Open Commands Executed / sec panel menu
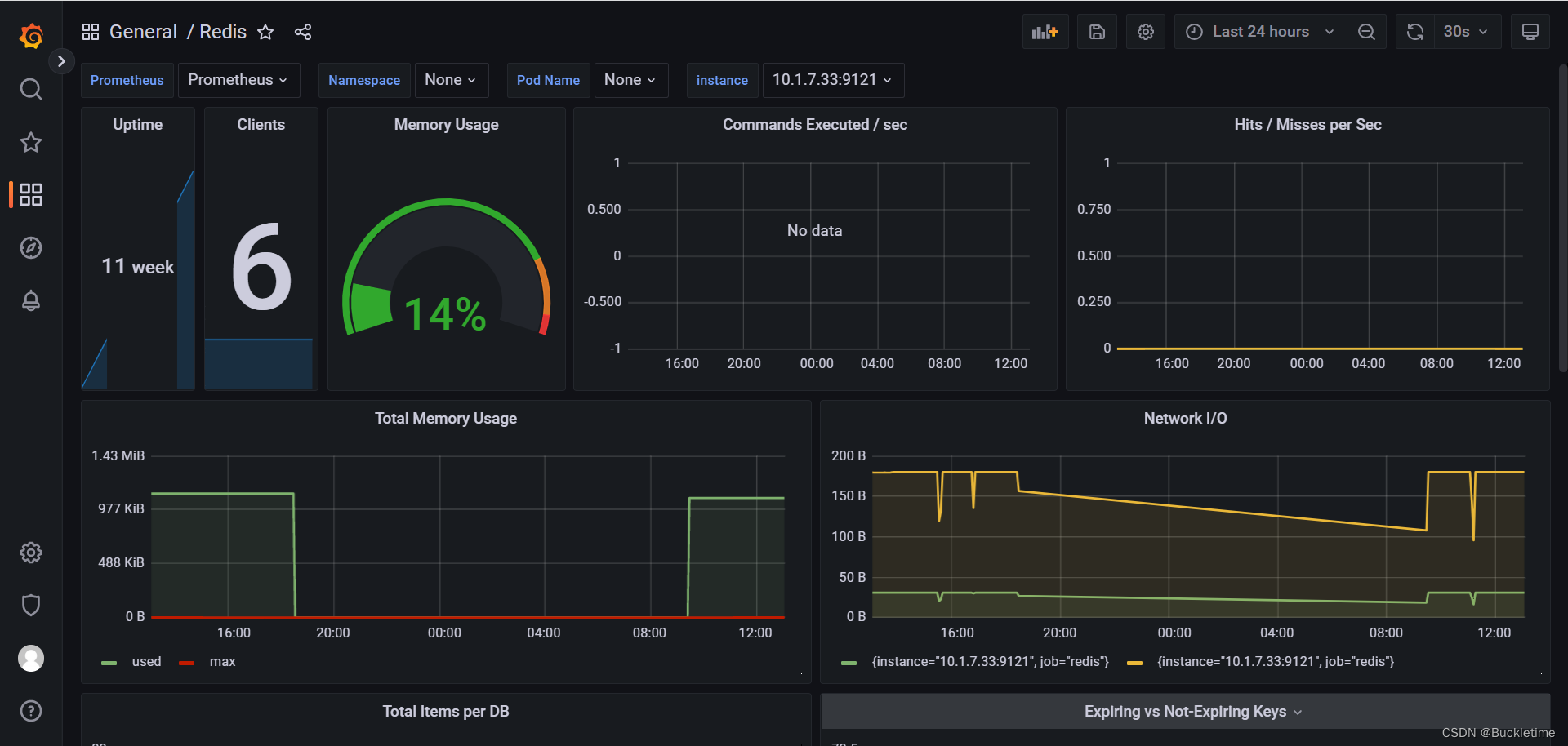The width and height of the screenshot is (1568, 746). (x=815, y=125)
